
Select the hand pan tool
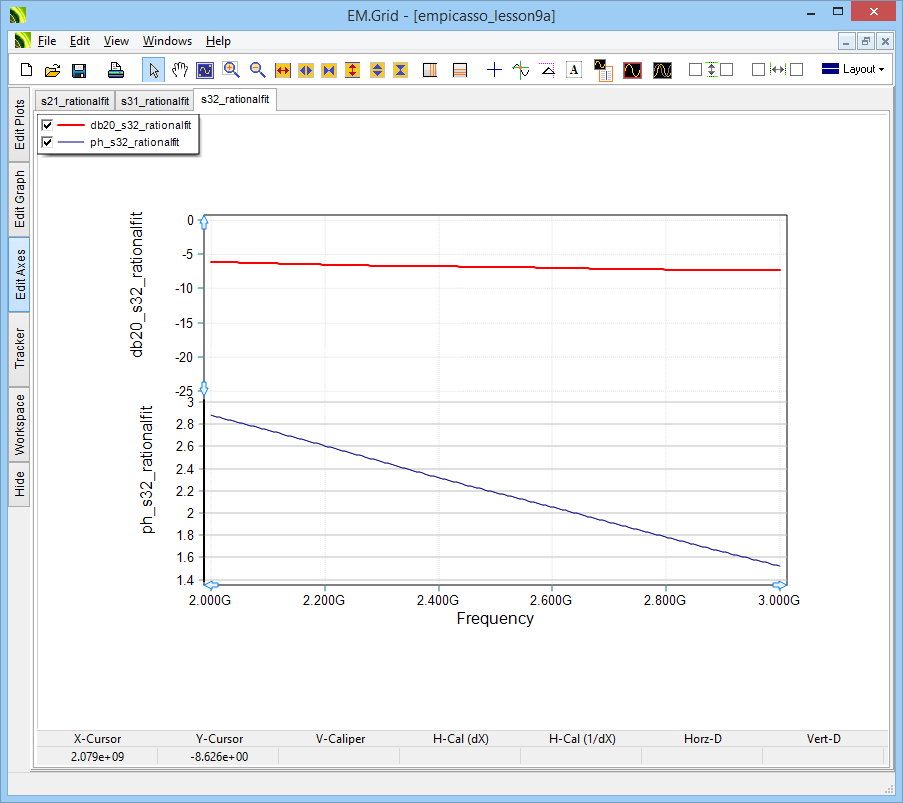point(180,70)
